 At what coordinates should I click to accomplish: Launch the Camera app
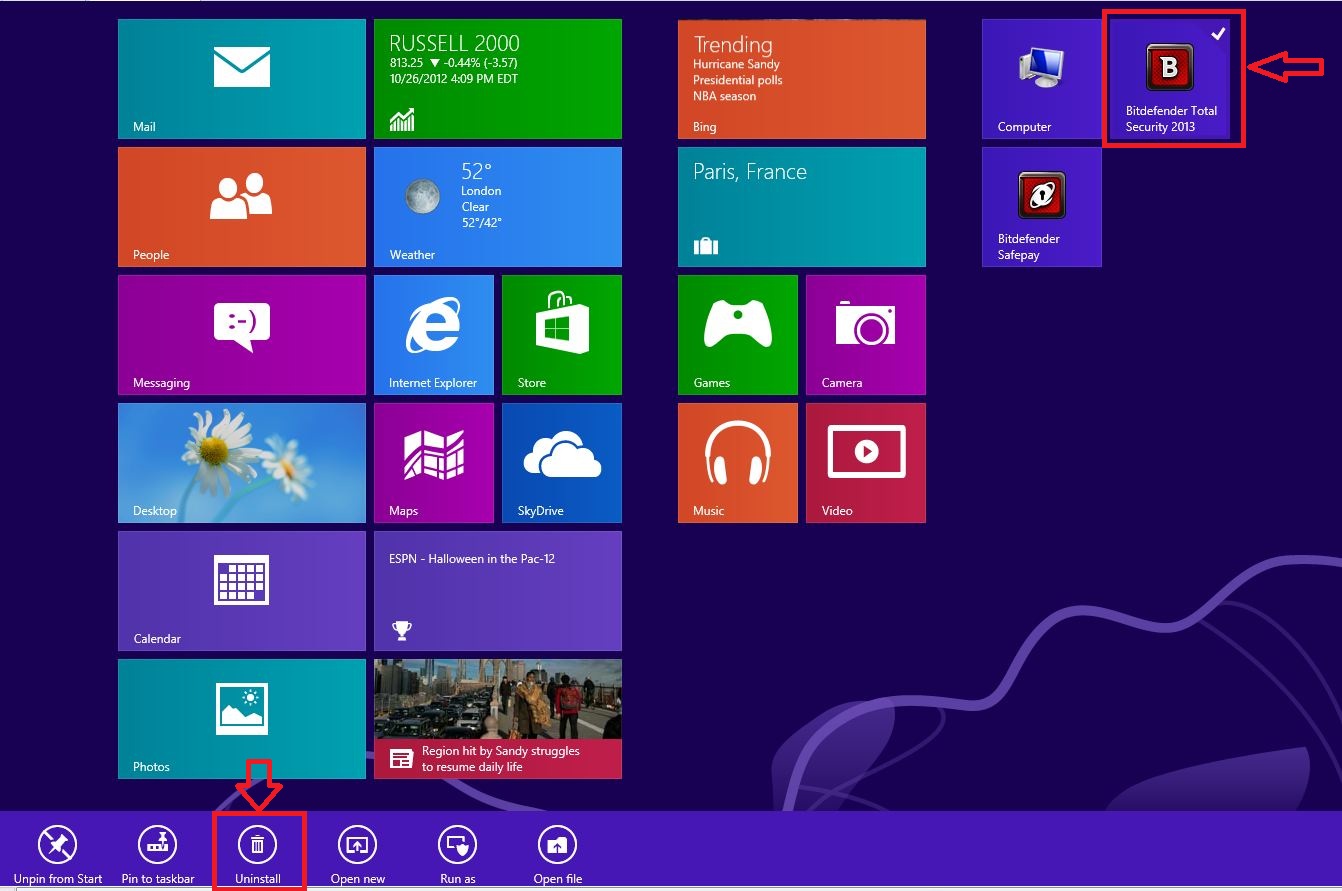pyautogui.click(x=865, y=334)
